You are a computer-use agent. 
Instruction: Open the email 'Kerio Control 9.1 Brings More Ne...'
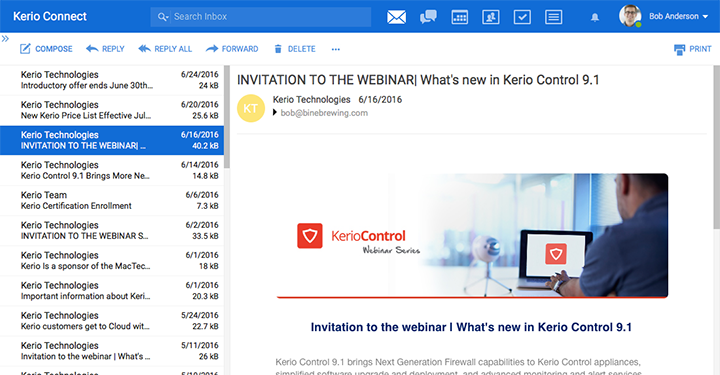point(112,170)
